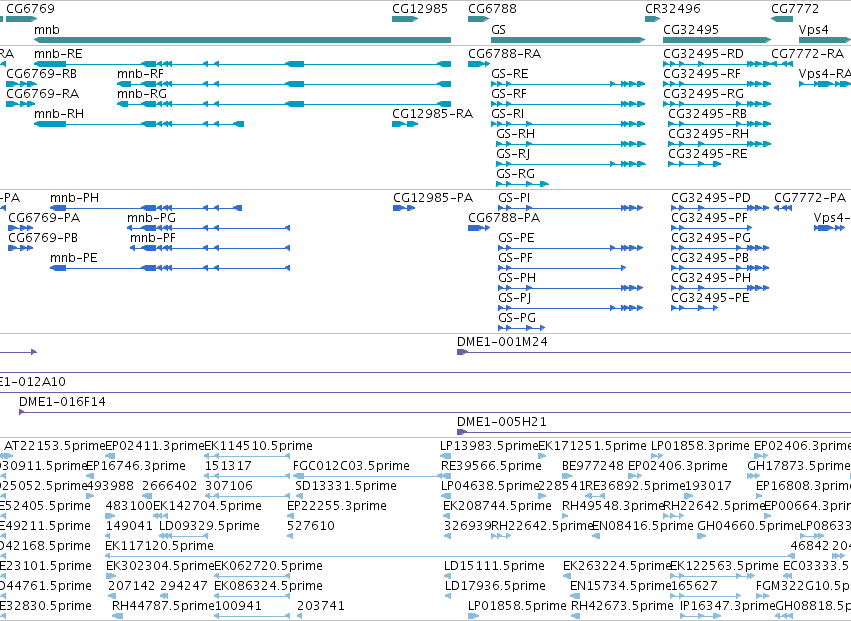
Task: Select transcript CG32495-RB
Action: 720,124
